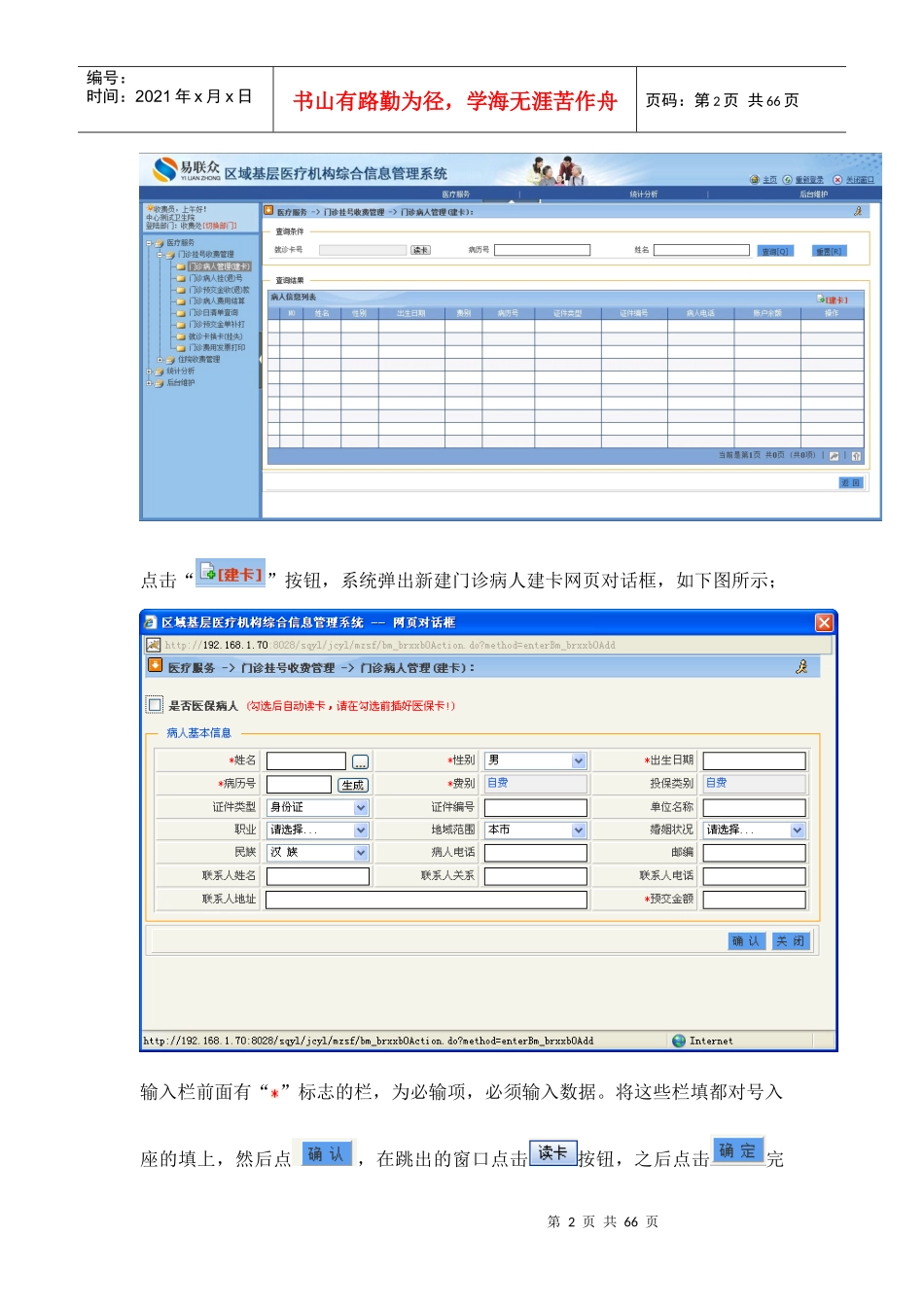Select 就诊卡换卡(挂失) in the sidebar tree

[x=215, y=336]
